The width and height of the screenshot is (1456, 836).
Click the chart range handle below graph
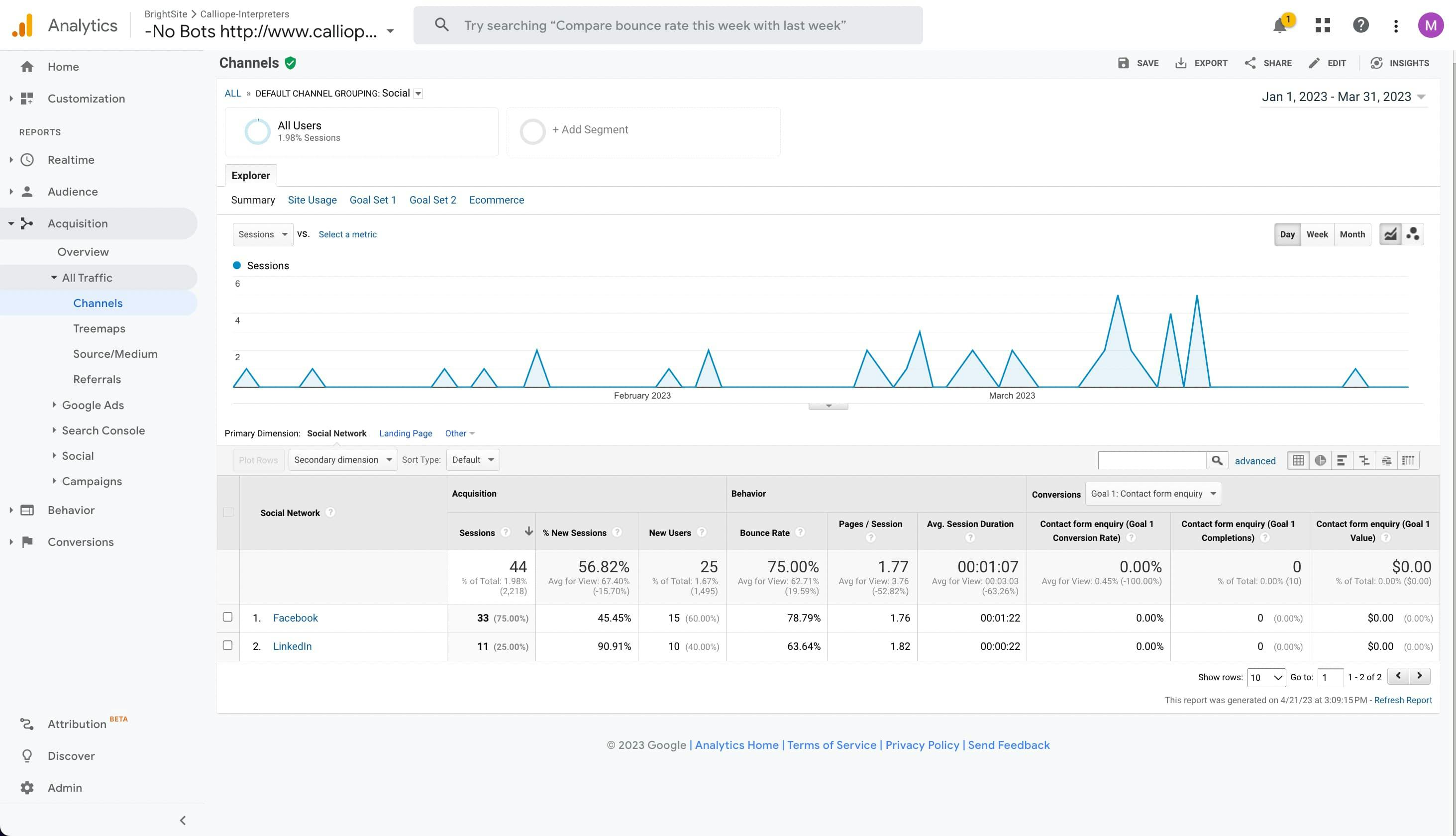tap(828, 406)
